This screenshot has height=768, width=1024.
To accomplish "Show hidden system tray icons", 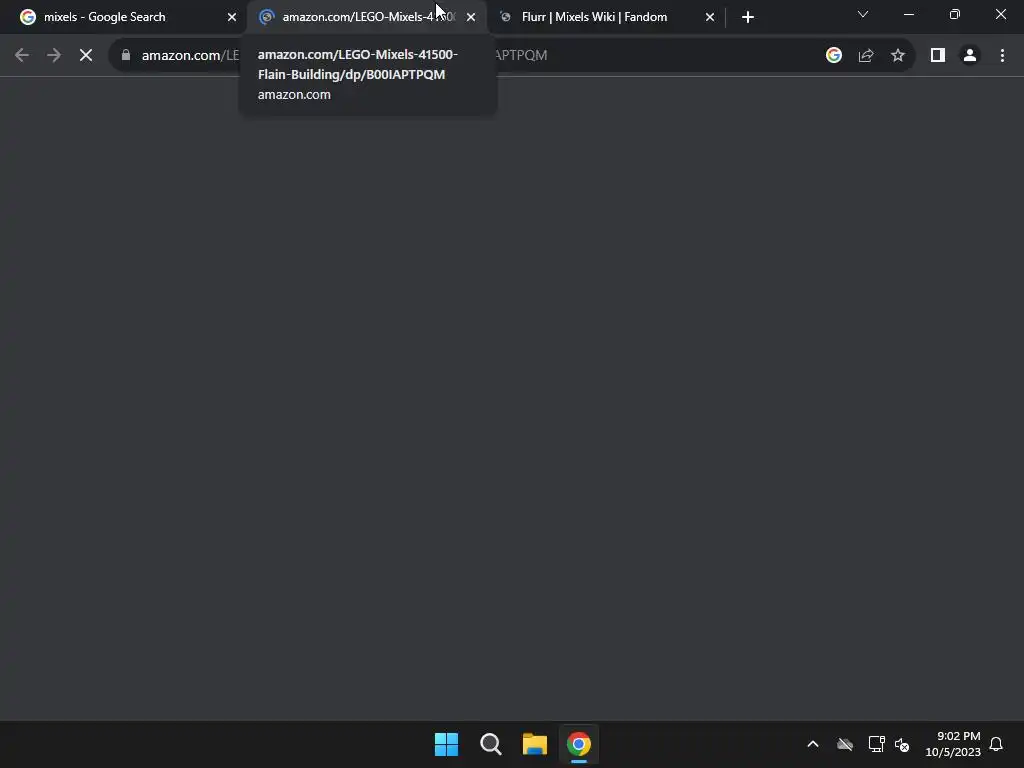I will 813,744.
